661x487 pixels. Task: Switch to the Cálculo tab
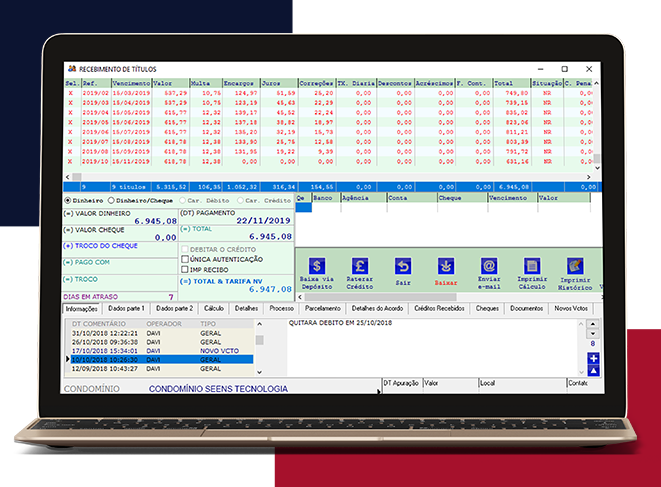point(214,309)
